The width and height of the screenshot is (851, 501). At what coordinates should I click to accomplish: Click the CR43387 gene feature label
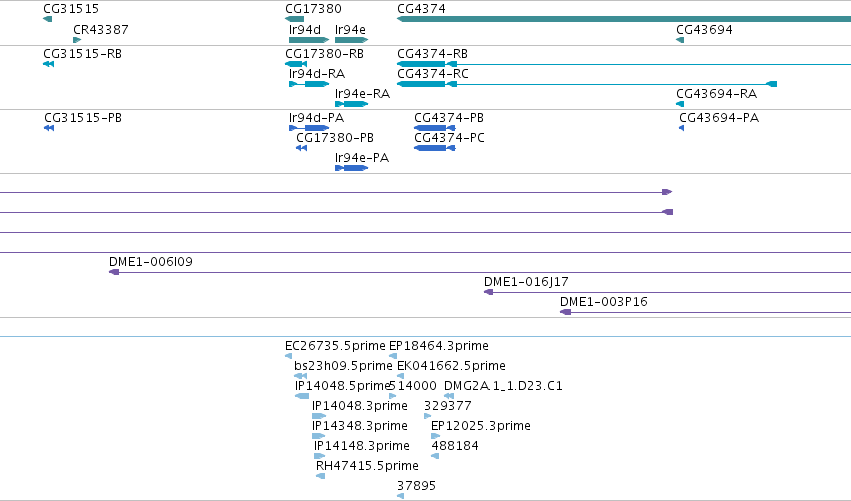101,29
